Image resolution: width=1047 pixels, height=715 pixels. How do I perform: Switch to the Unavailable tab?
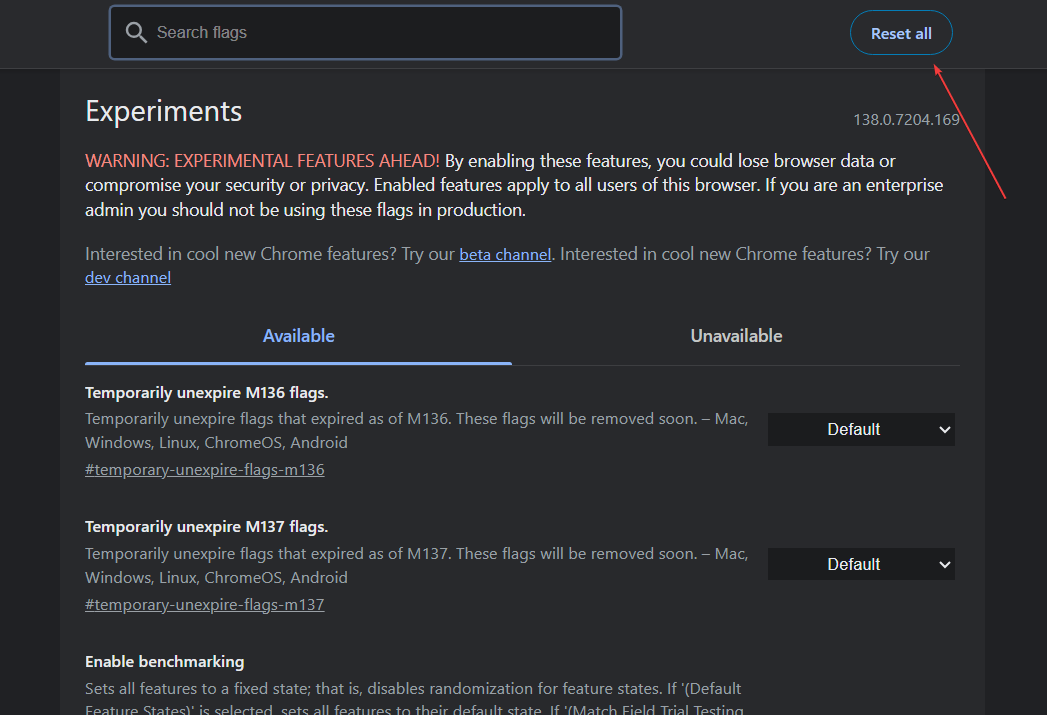coord(736,336)
